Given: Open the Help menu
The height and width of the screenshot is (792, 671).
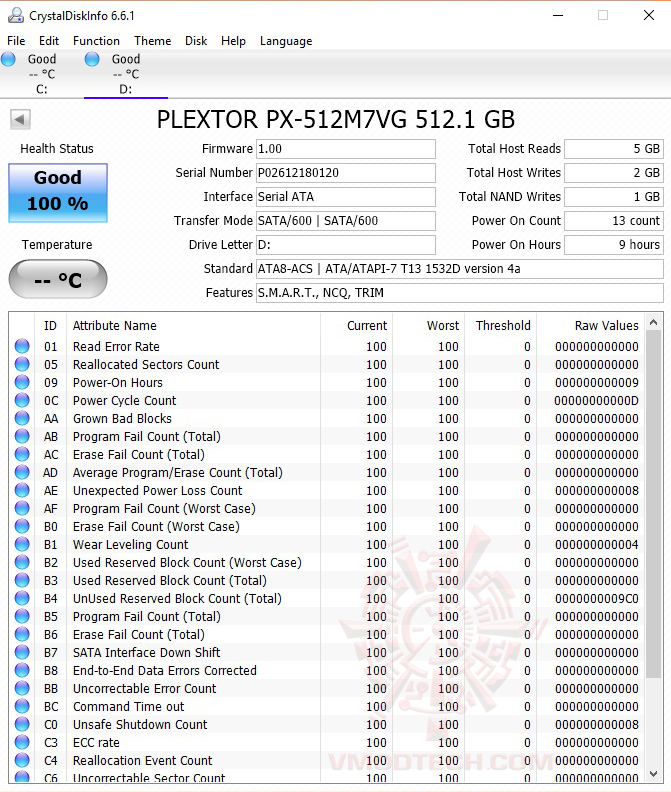Looking at the screenshot, I should [233, 41].
